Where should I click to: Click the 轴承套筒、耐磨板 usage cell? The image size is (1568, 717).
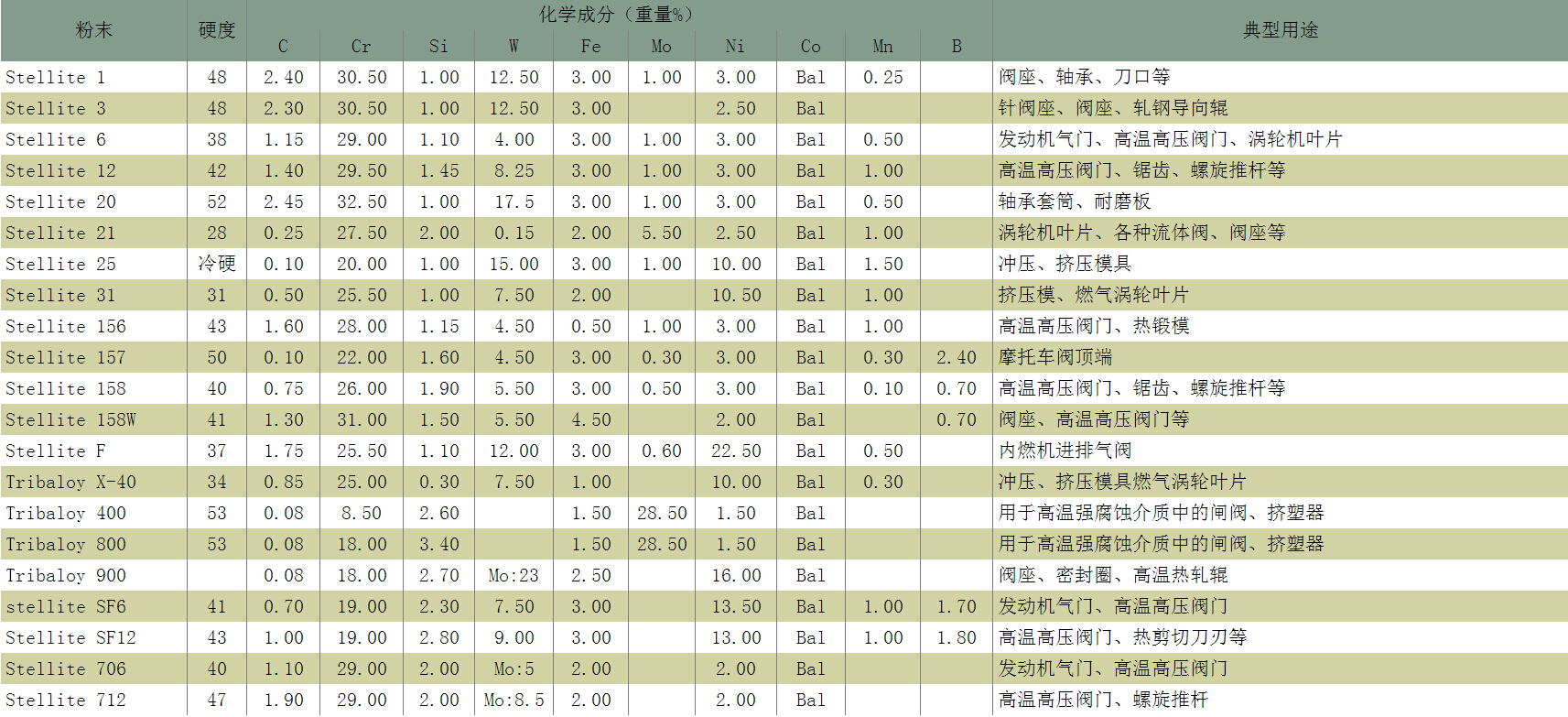(1075, 202)
